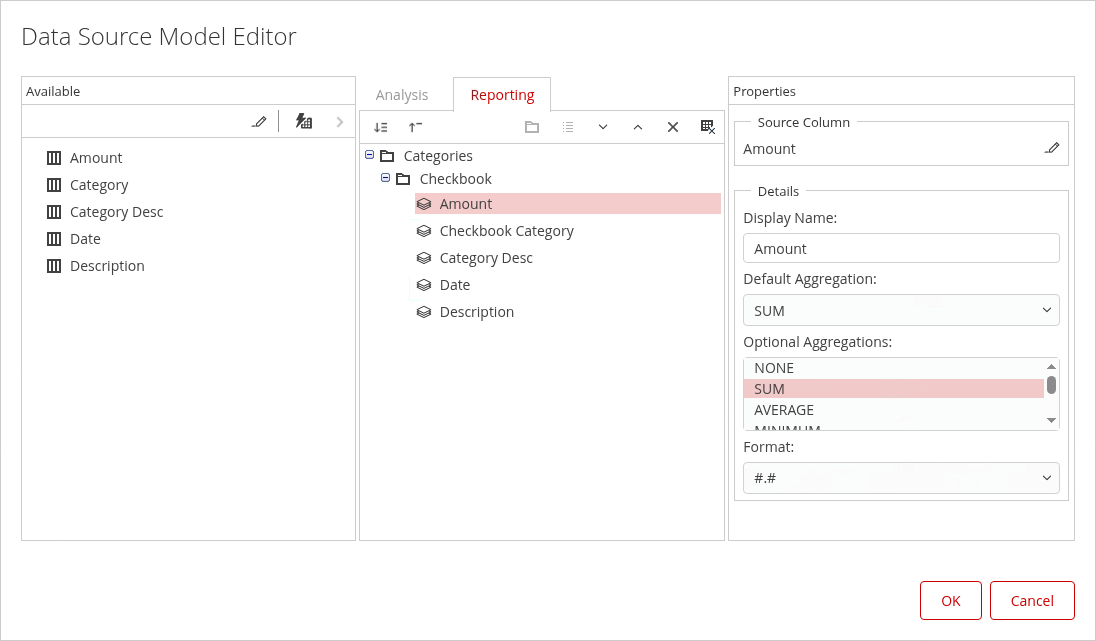Click the add category folder icon
Screen dimensions: 1096x641
click(532, 127)
